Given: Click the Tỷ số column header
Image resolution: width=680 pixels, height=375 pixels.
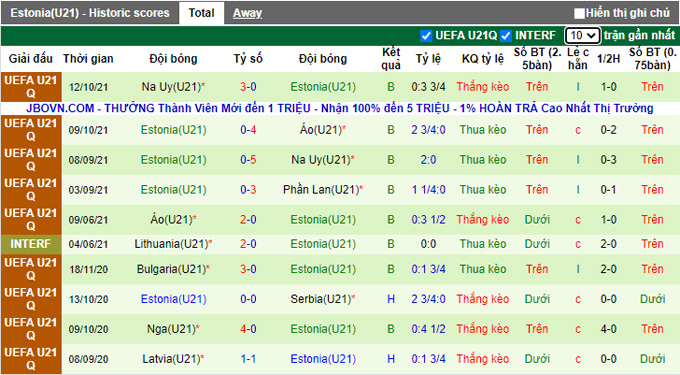Looking at the screenshot, I should (x=248, y=59).
